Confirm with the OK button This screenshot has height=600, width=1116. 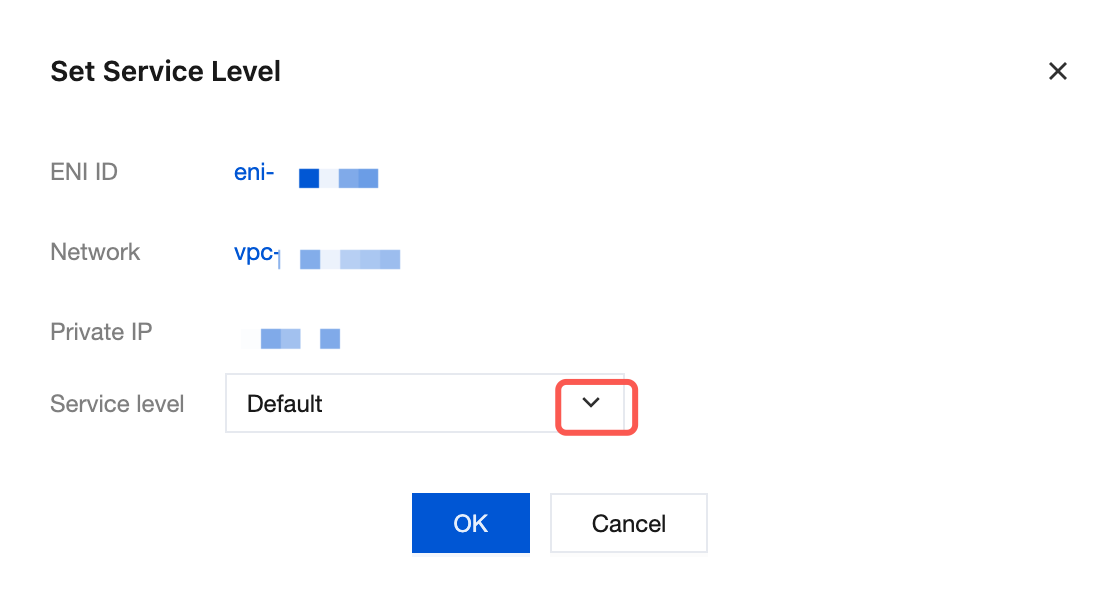470,523
